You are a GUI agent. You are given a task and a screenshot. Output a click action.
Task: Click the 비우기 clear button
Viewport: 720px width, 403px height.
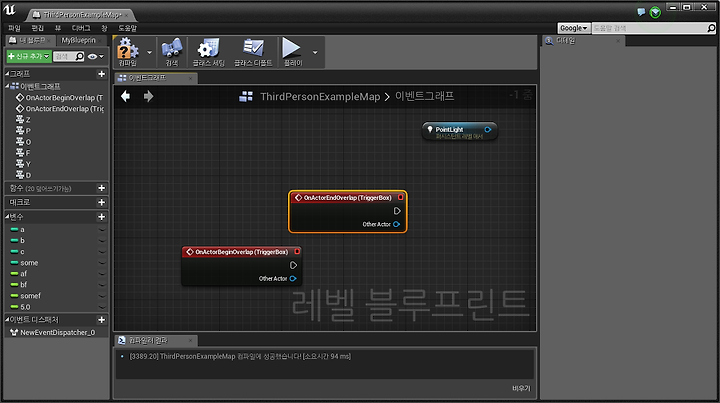[521, 388]
